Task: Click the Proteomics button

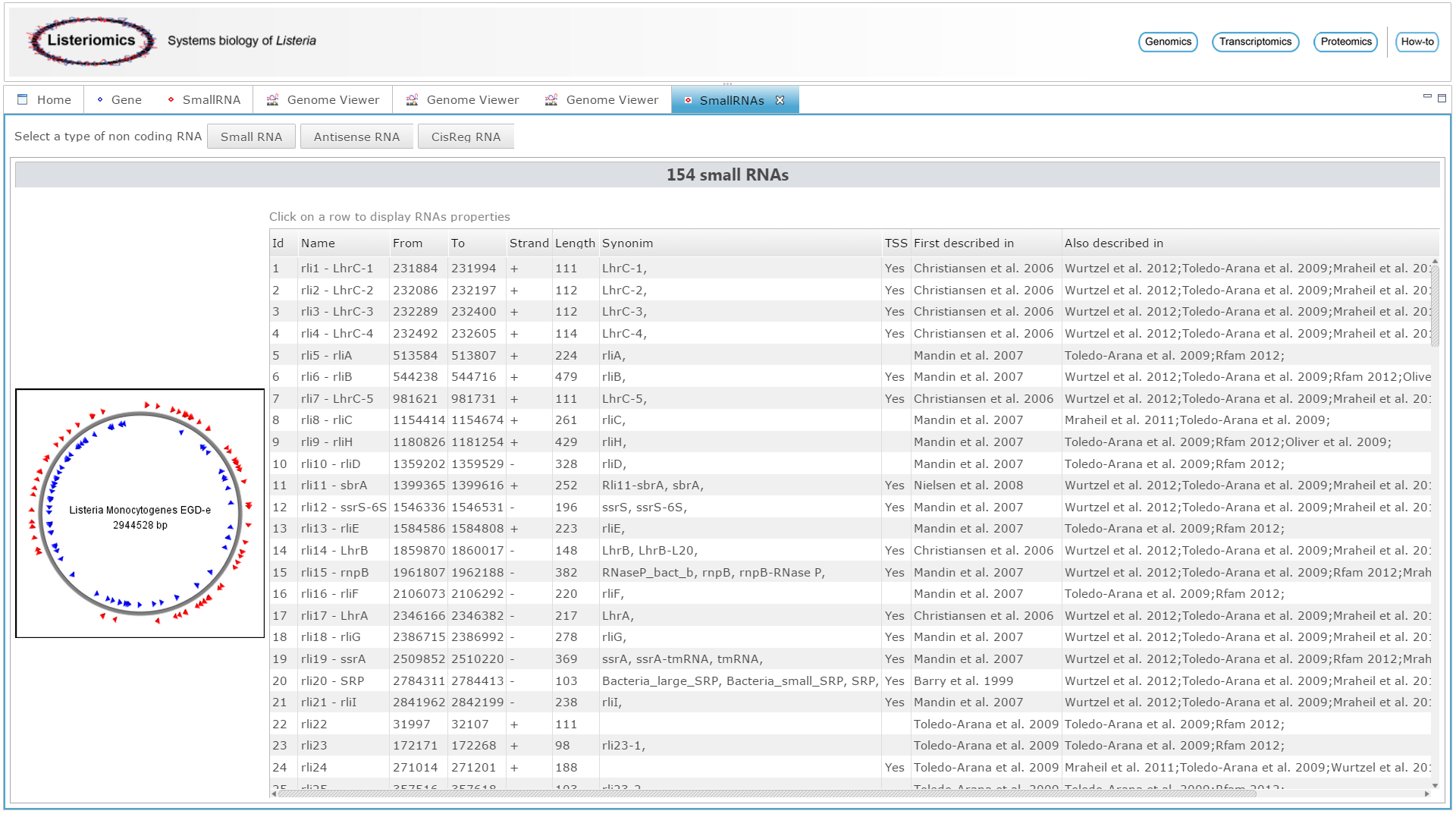Action: pos(1345,42)
